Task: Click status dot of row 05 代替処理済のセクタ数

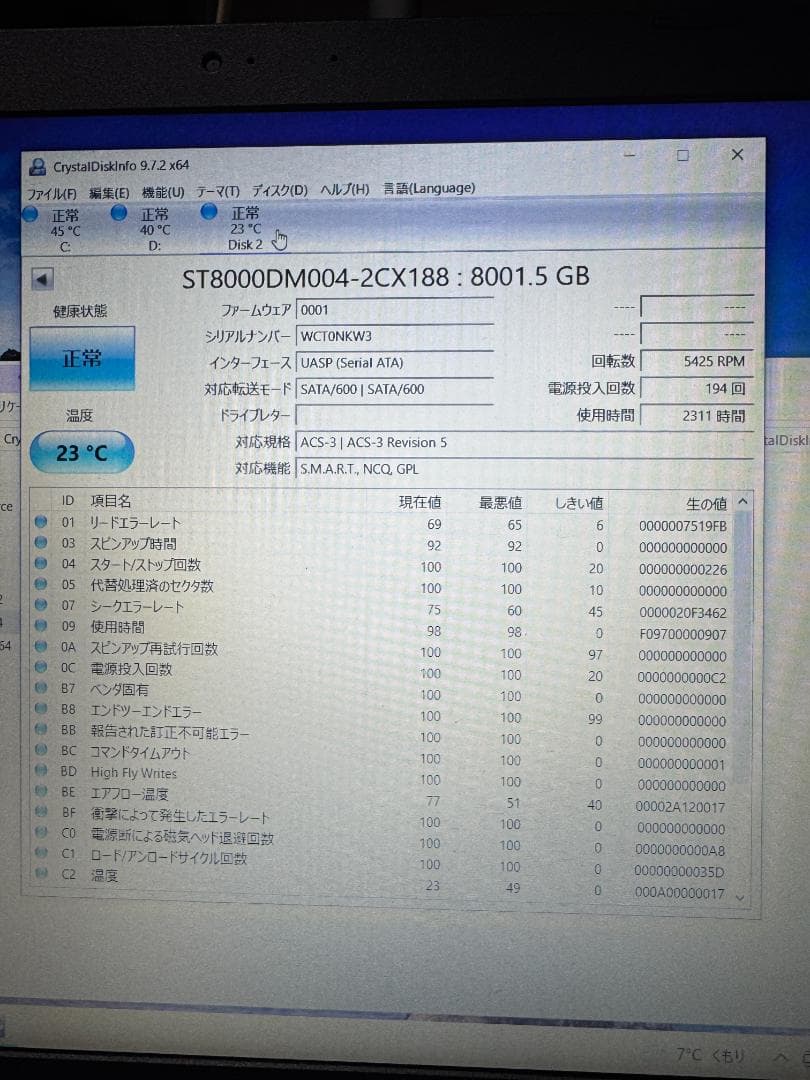Action: pyautogui.click(x=41, y=583)
